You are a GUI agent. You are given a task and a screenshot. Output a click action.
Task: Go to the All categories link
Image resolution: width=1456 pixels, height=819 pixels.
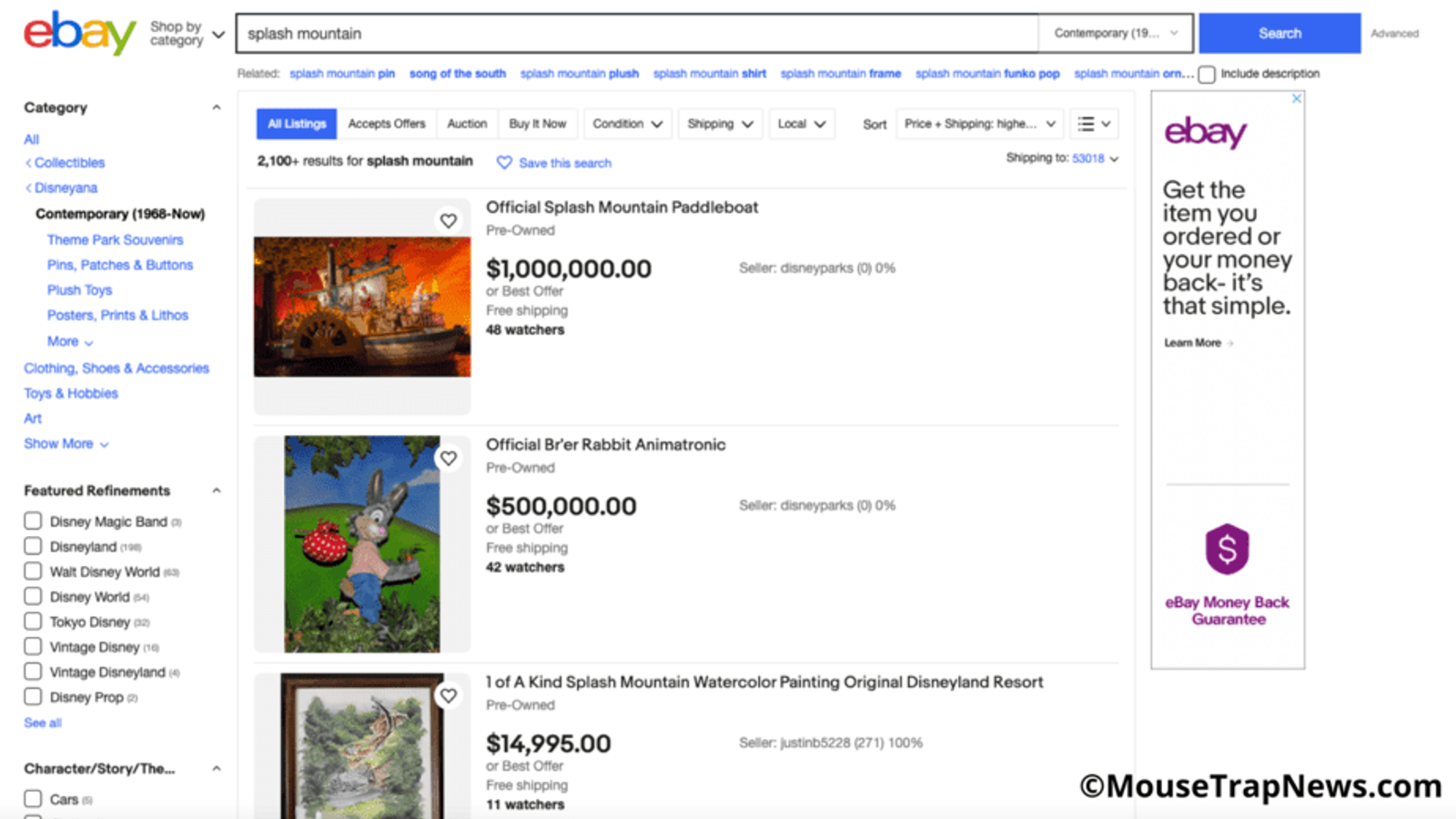click(x=32, y=139)
